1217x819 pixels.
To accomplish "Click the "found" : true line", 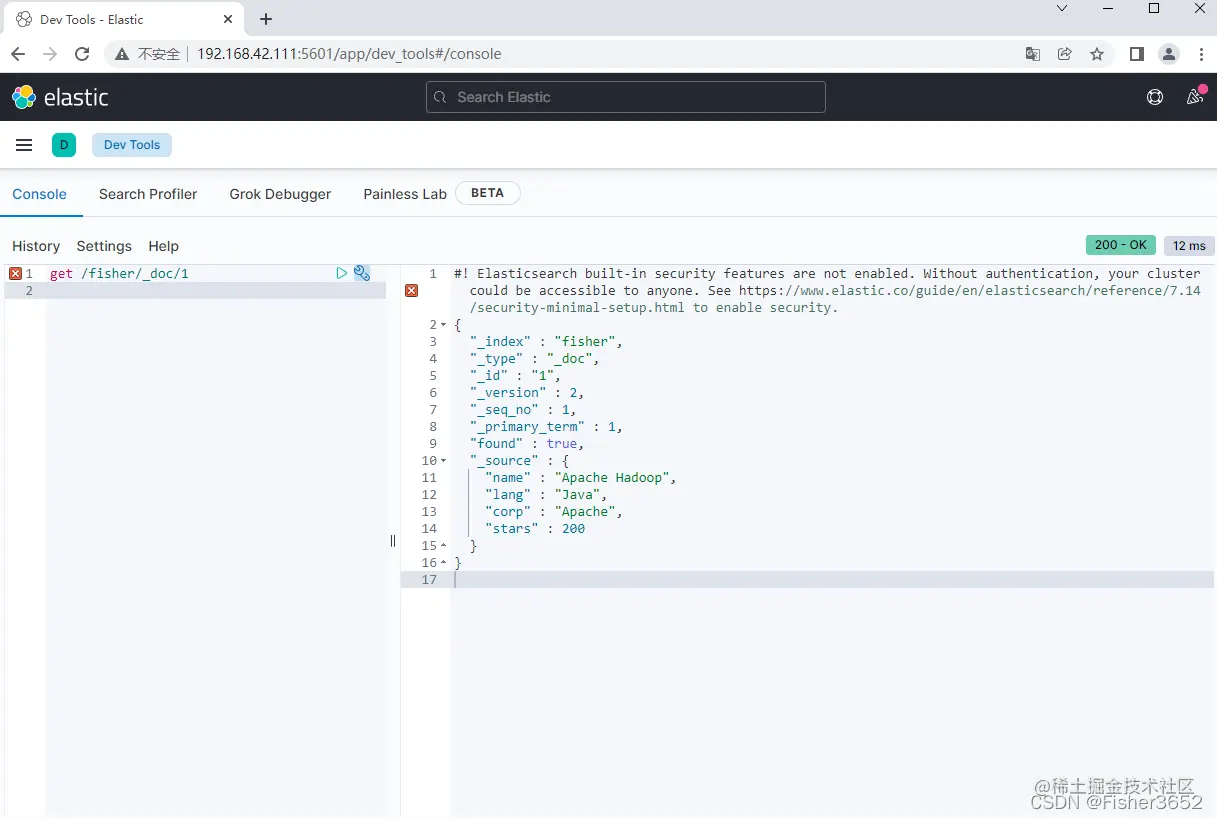I will coord(527,443).
